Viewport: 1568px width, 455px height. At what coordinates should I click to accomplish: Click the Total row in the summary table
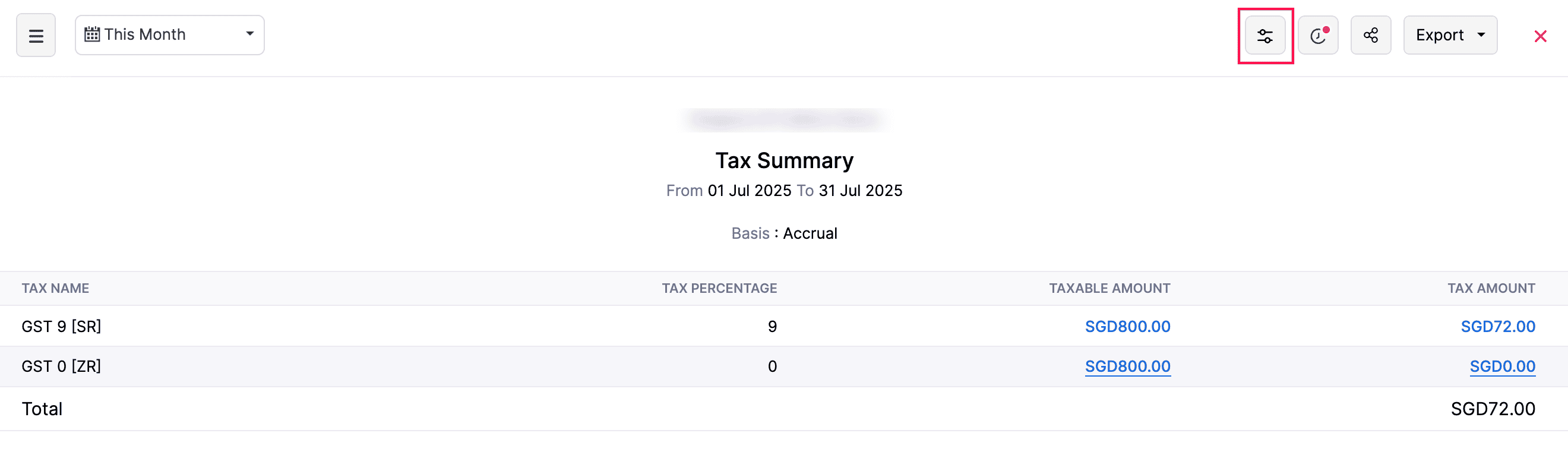[x=42, y=409]
